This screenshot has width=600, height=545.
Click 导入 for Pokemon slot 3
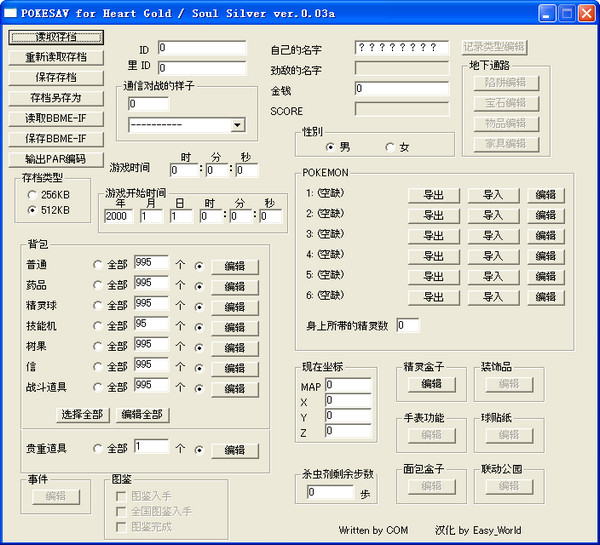(493, 236)
